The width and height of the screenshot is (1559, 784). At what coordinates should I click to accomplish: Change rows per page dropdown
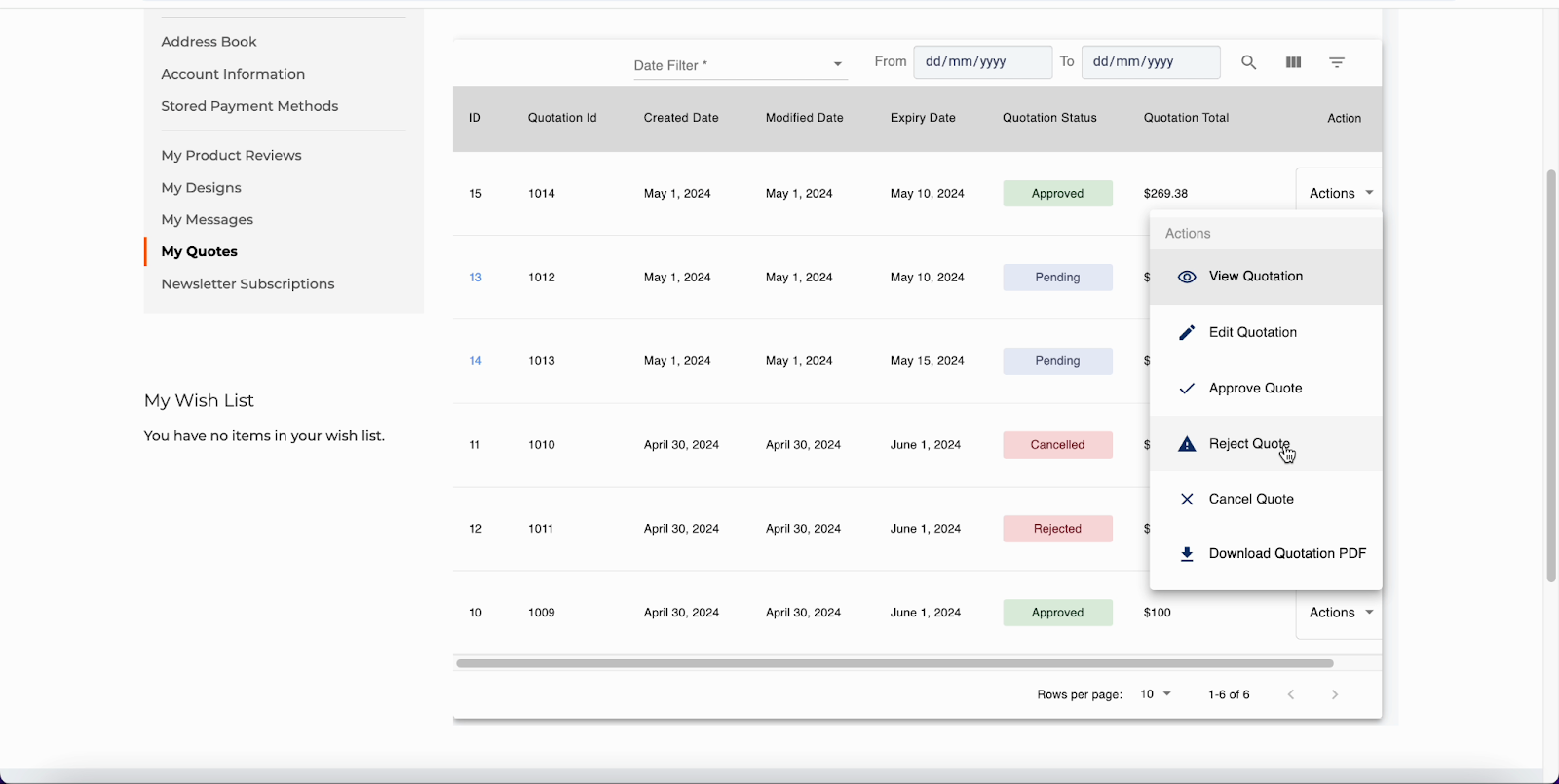(x=1156, y=694)
